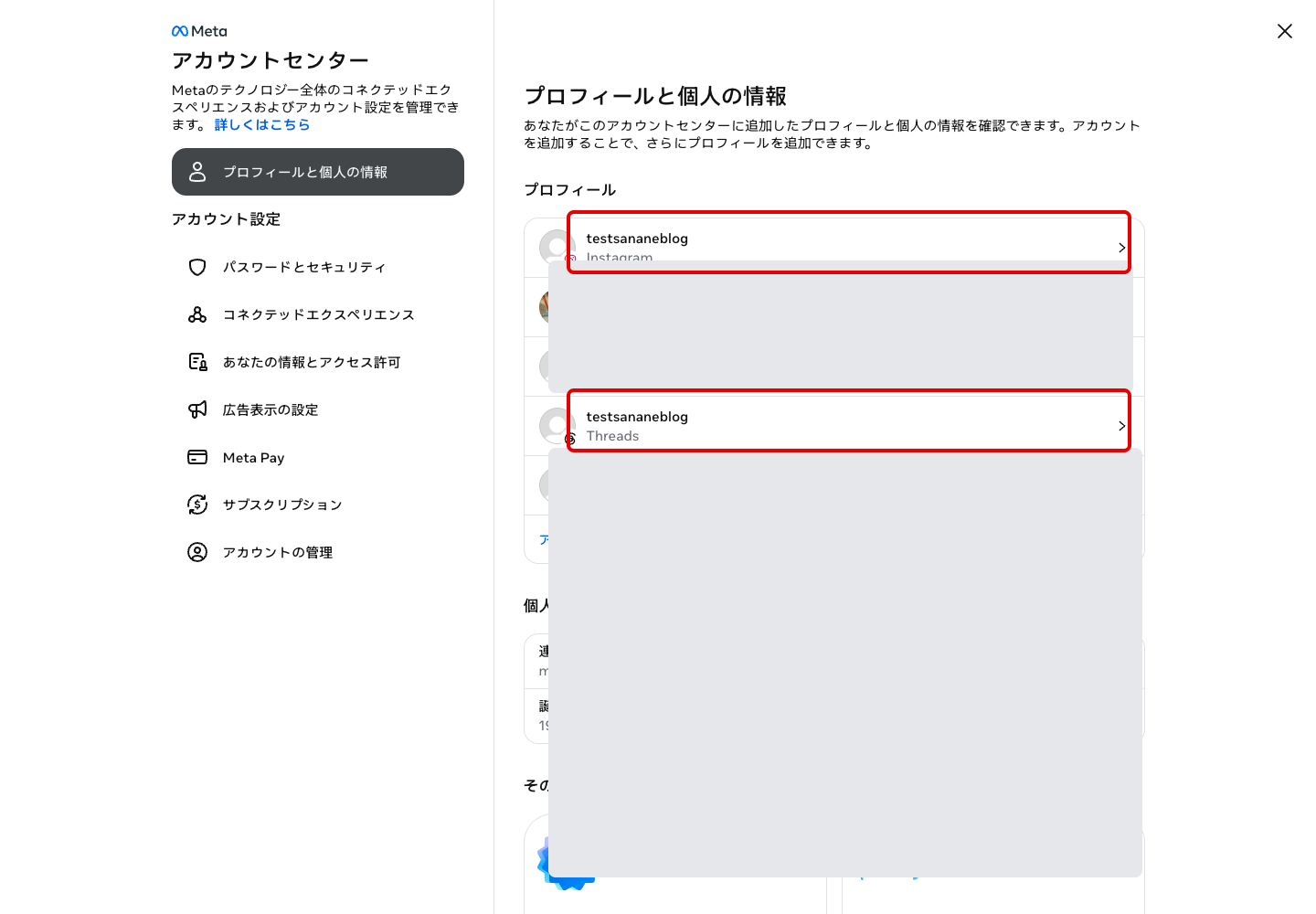Click the account management profile icon
The width and height of the screenshot is (1316, 914).
(197, 552)
